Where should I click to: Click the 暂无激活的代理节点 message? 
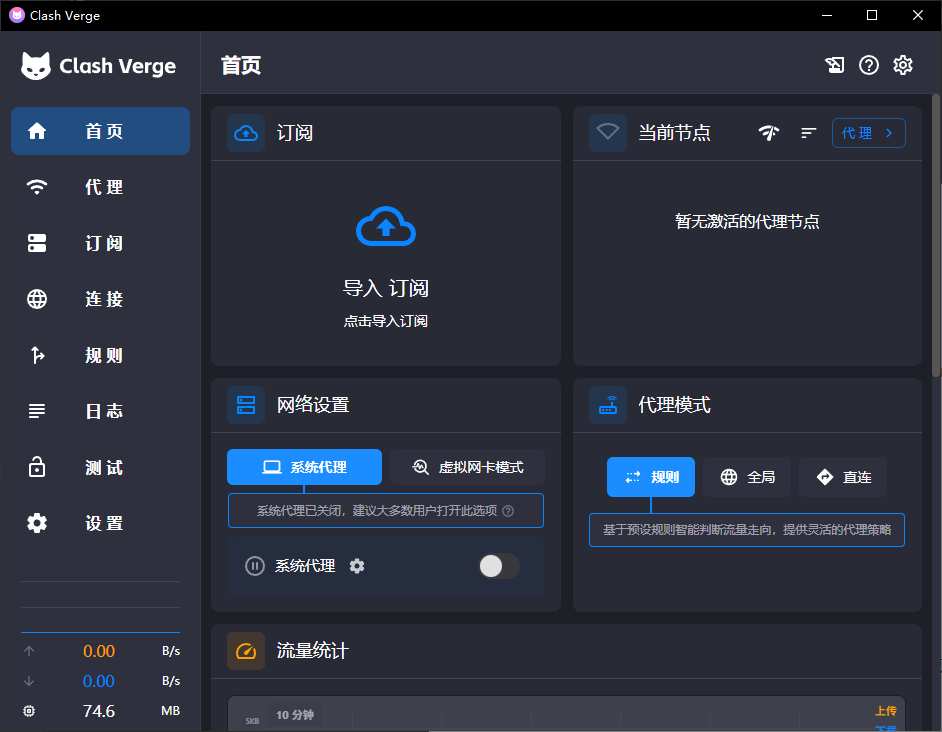[x=747, y=222]
